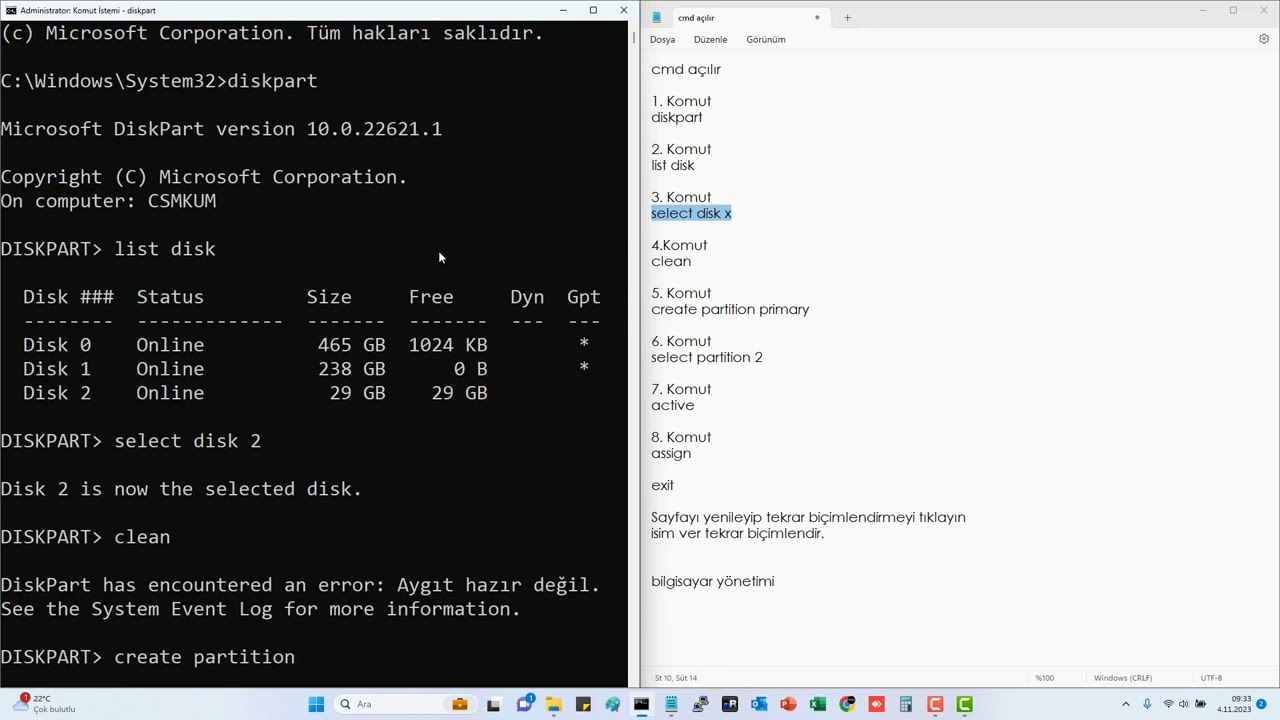Click the 'St 10, Süt 14' cursor position
1280x720 pixels.
[676, 678]
